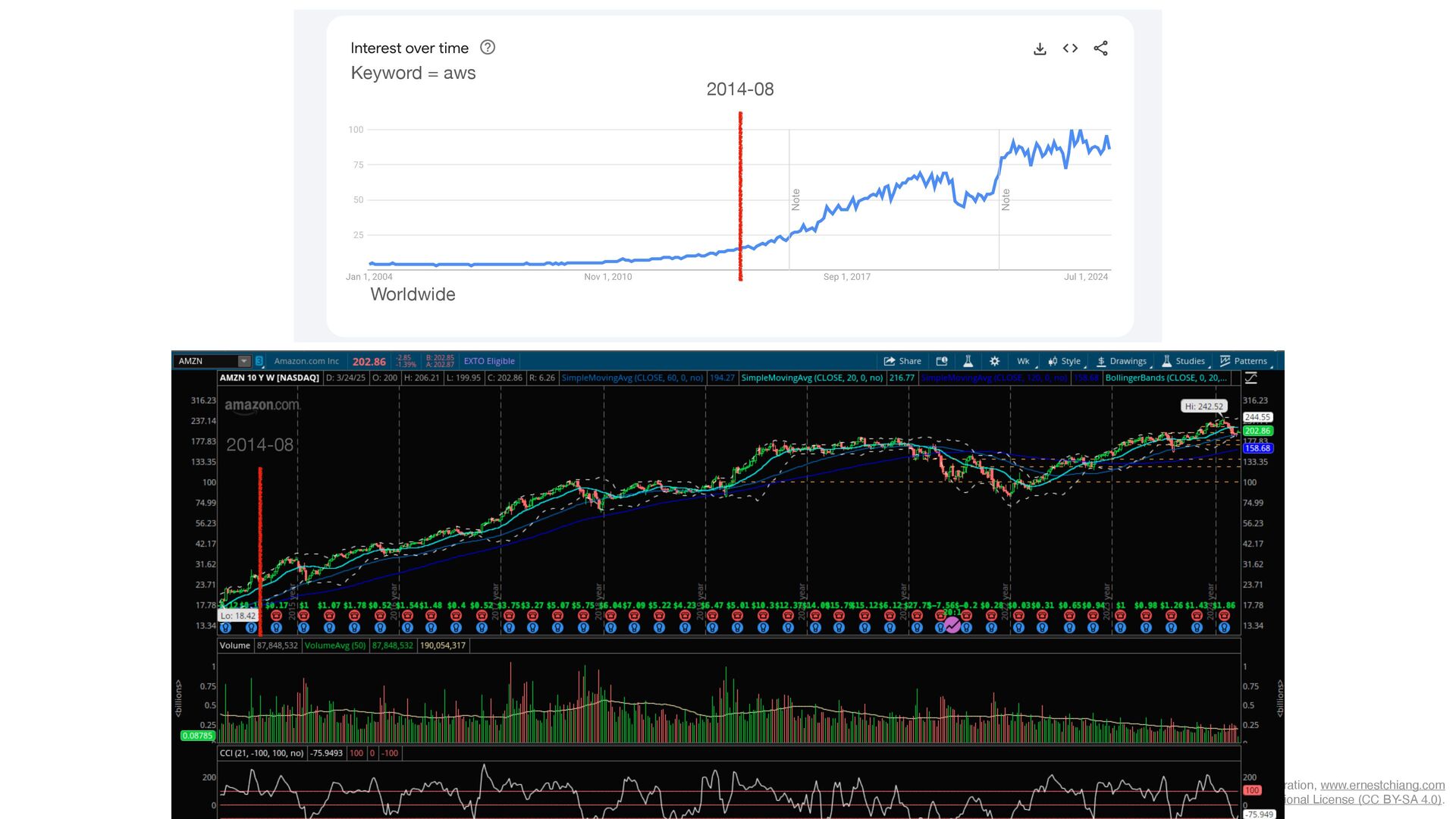Image resolution: width=1456 pixels, height=819 pixels.
Task: Click lightbulb icon below $6.47 earnings
Action: 712,627
